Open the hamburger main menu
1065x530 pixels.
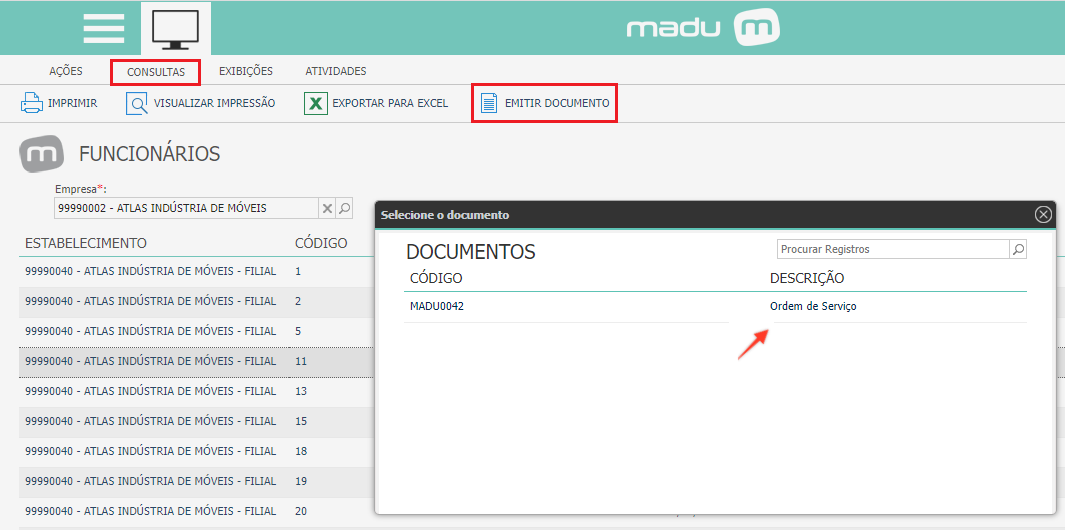click(x=104, y=28)
